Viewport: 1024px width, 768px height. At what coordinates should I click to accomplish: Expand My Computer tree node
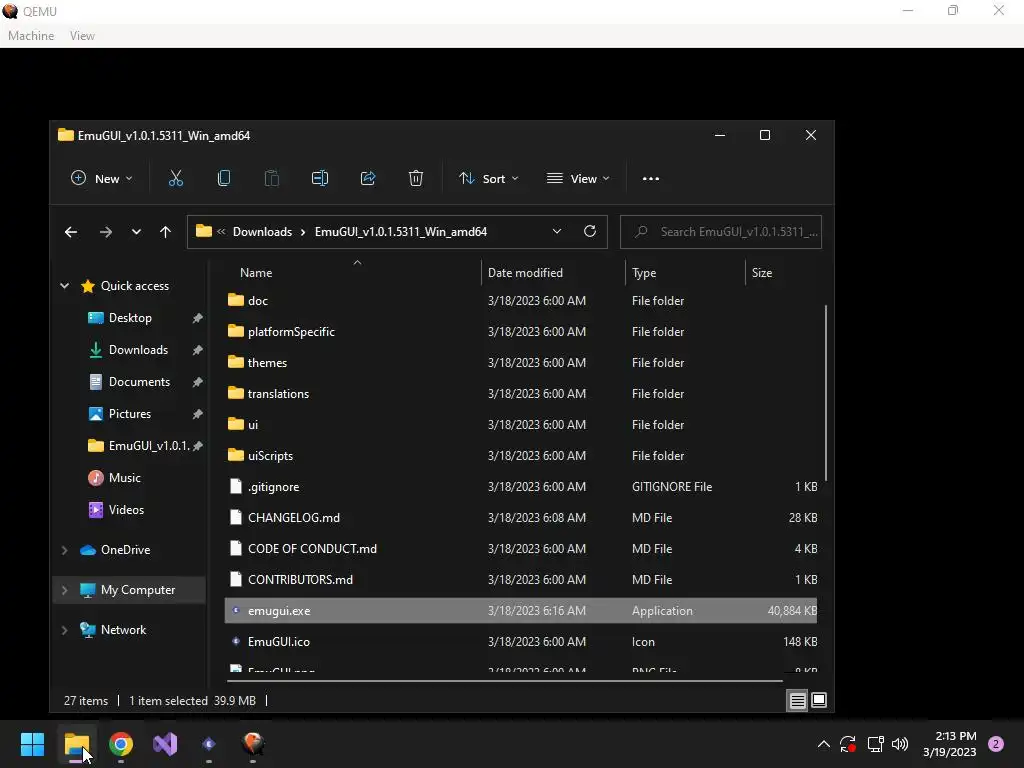(x=65, y=590)
